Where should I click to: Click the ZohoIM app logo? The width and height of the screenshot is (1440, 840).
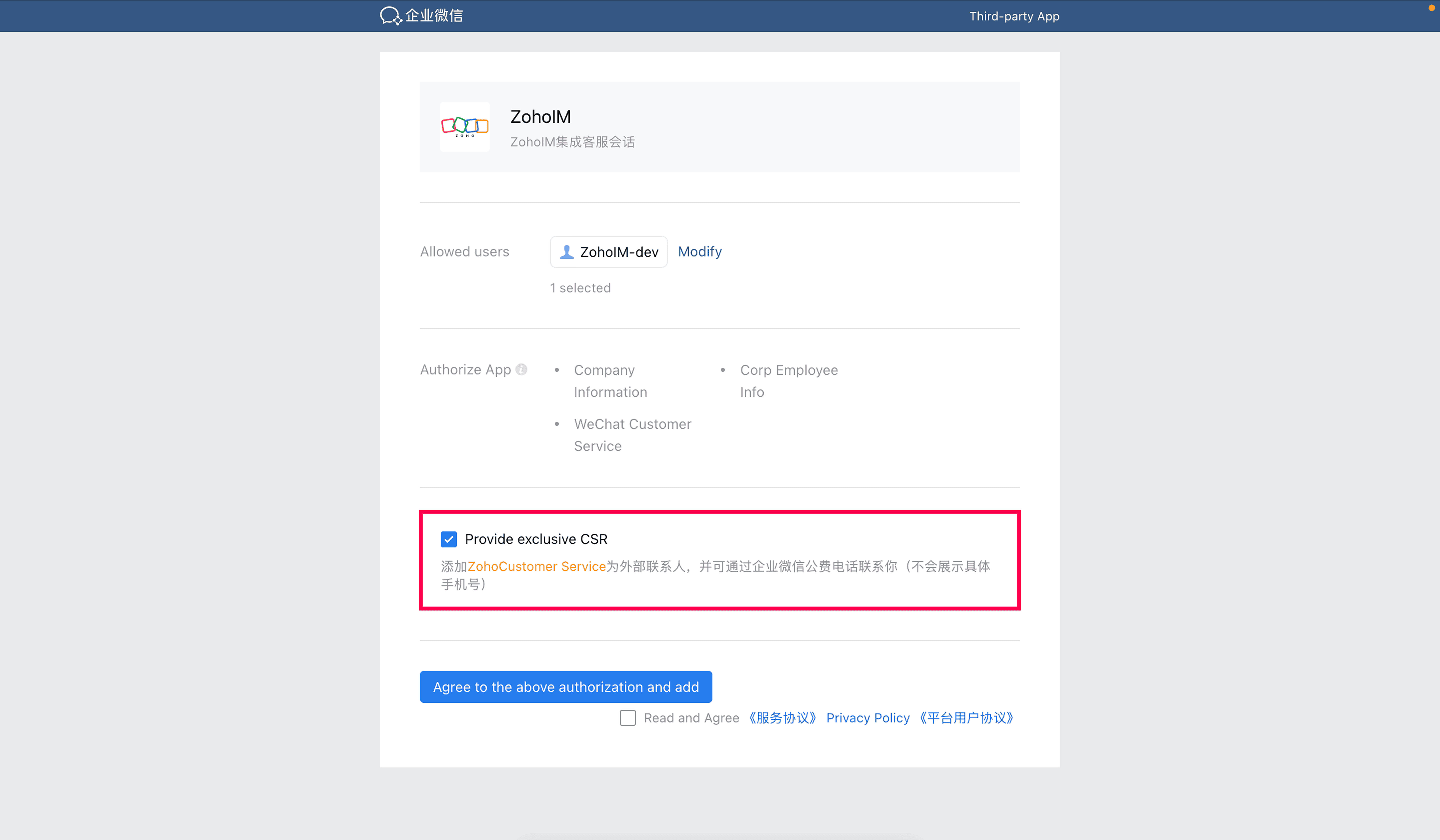[464, 126]
